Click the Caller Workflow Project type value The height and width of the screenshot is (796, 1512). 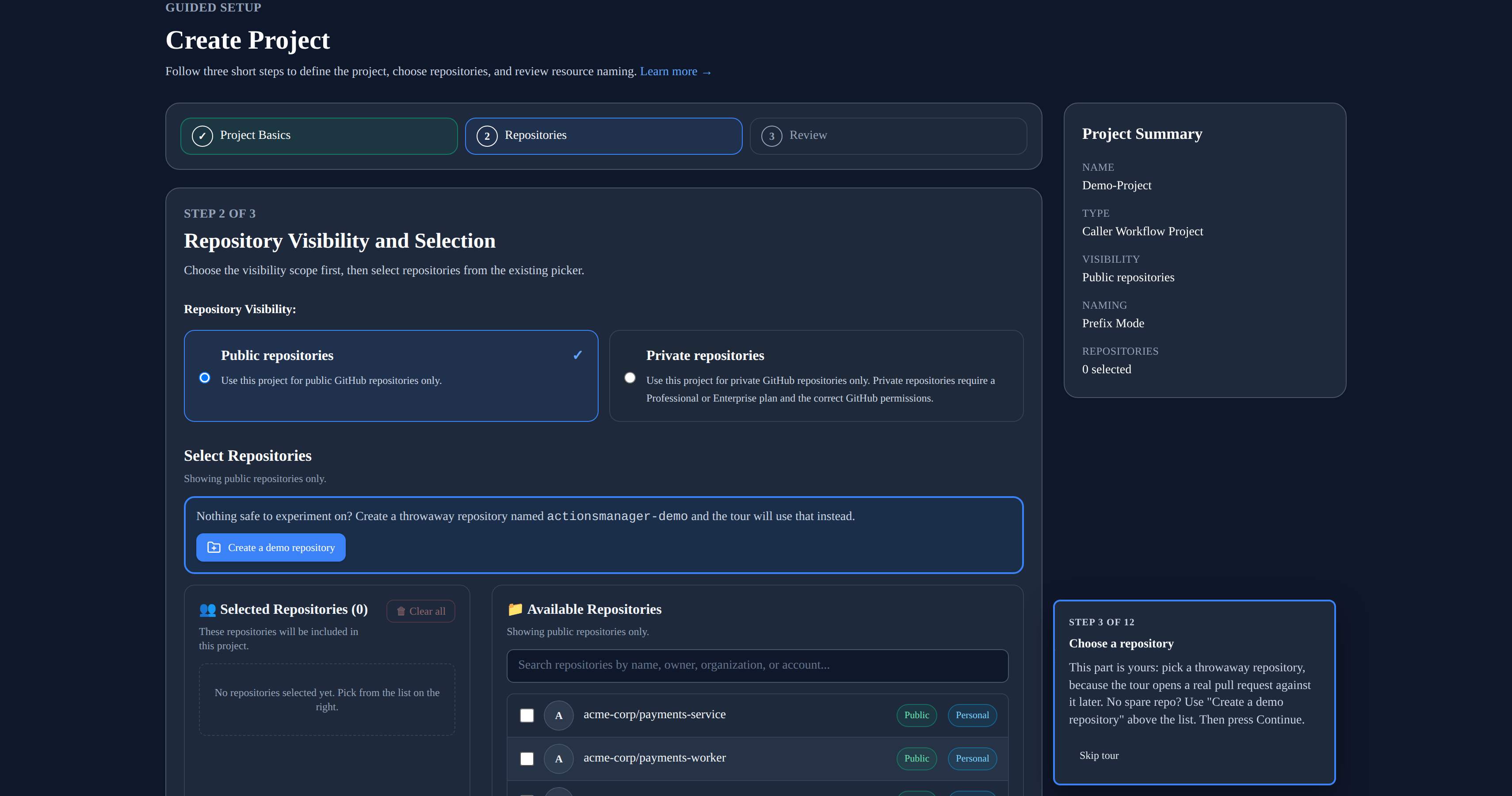click(1142, 231)
